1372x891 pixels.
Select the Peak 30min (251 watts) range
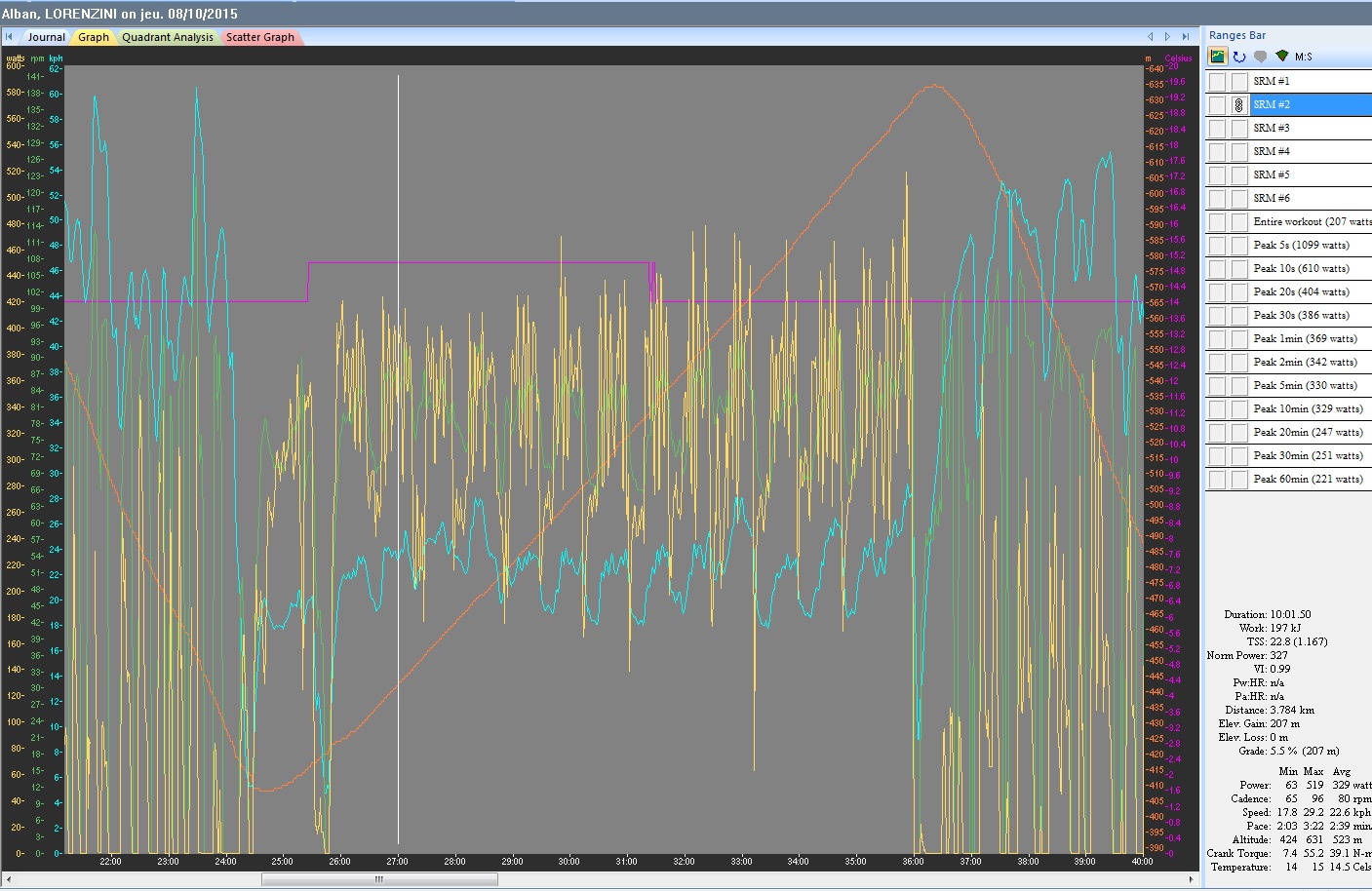(1311, 456)
